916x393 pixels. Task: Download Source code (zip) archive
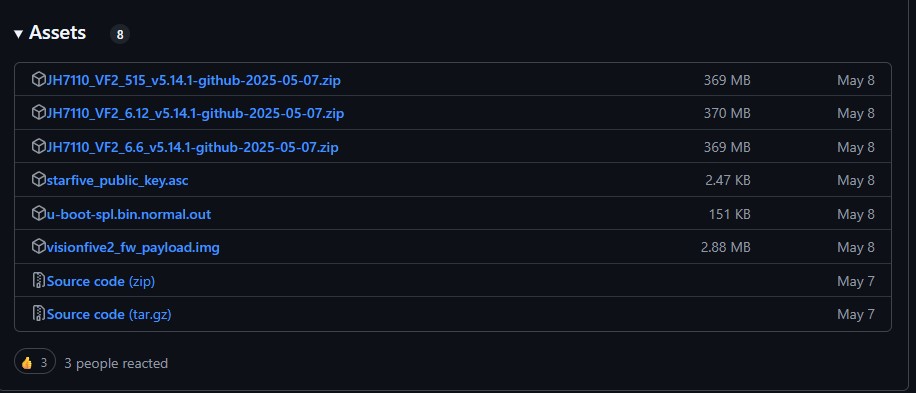100,281
